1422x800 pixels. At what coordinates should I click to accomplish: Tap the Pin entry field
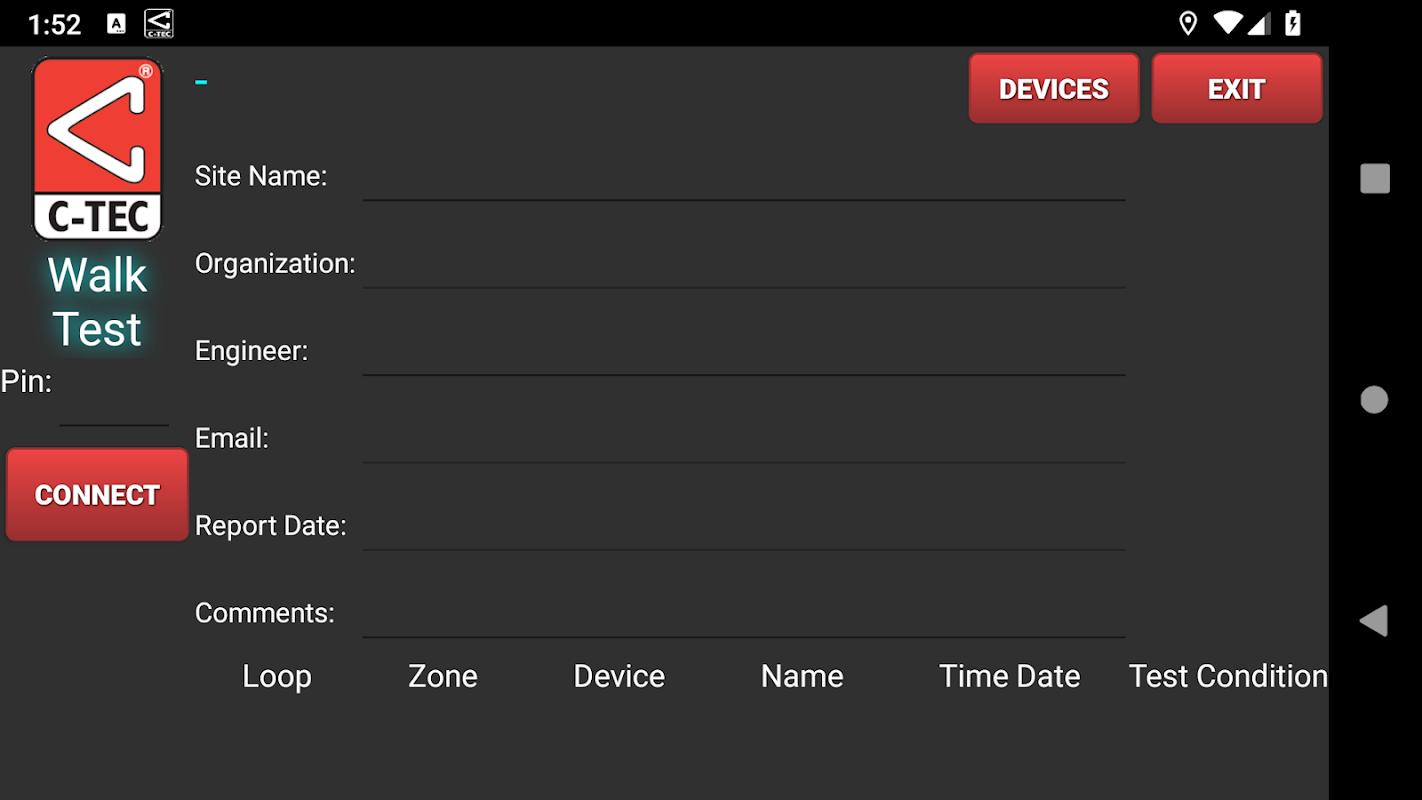pos(113,407)
